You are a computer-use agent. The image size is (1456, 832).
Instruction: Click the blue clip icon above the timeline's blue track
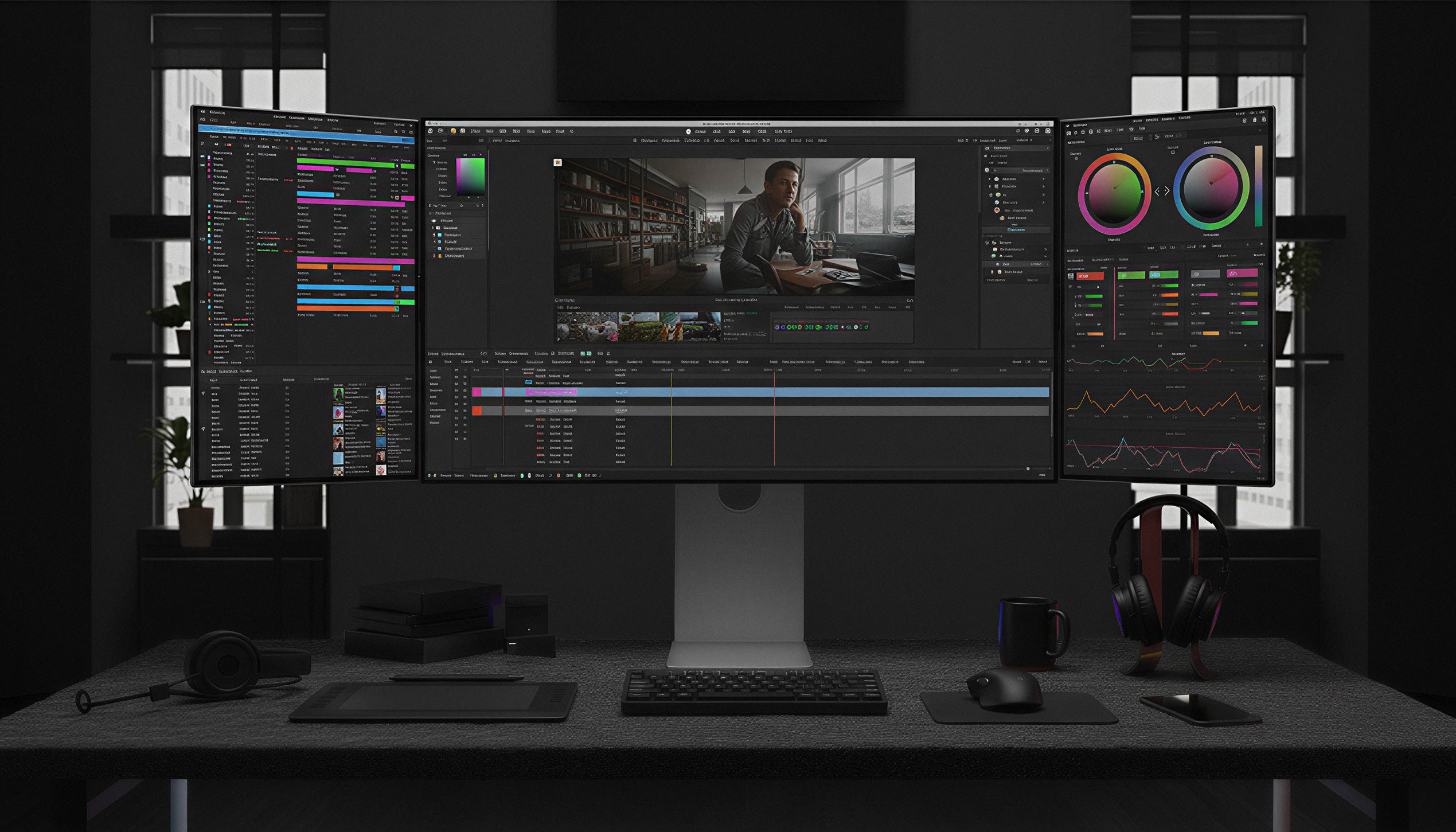pyautogui.click(x=528, y=382)
